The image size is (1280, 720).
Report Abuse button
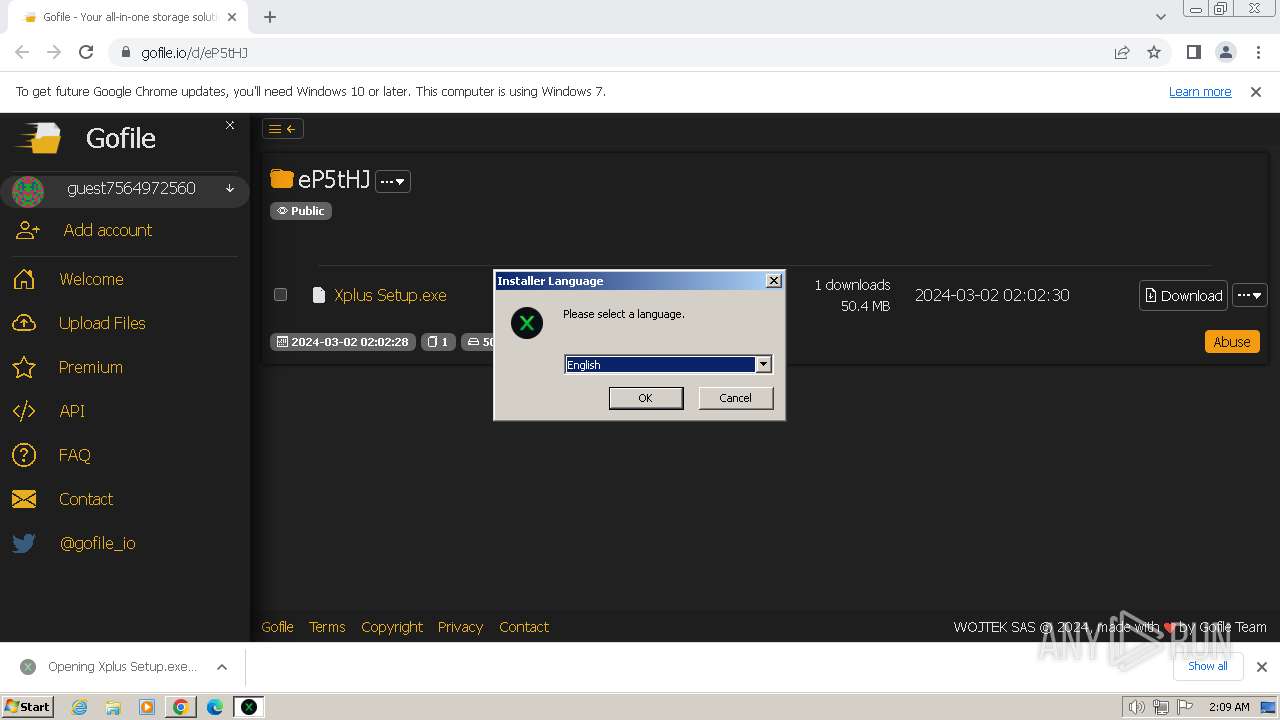point(1232,341)
